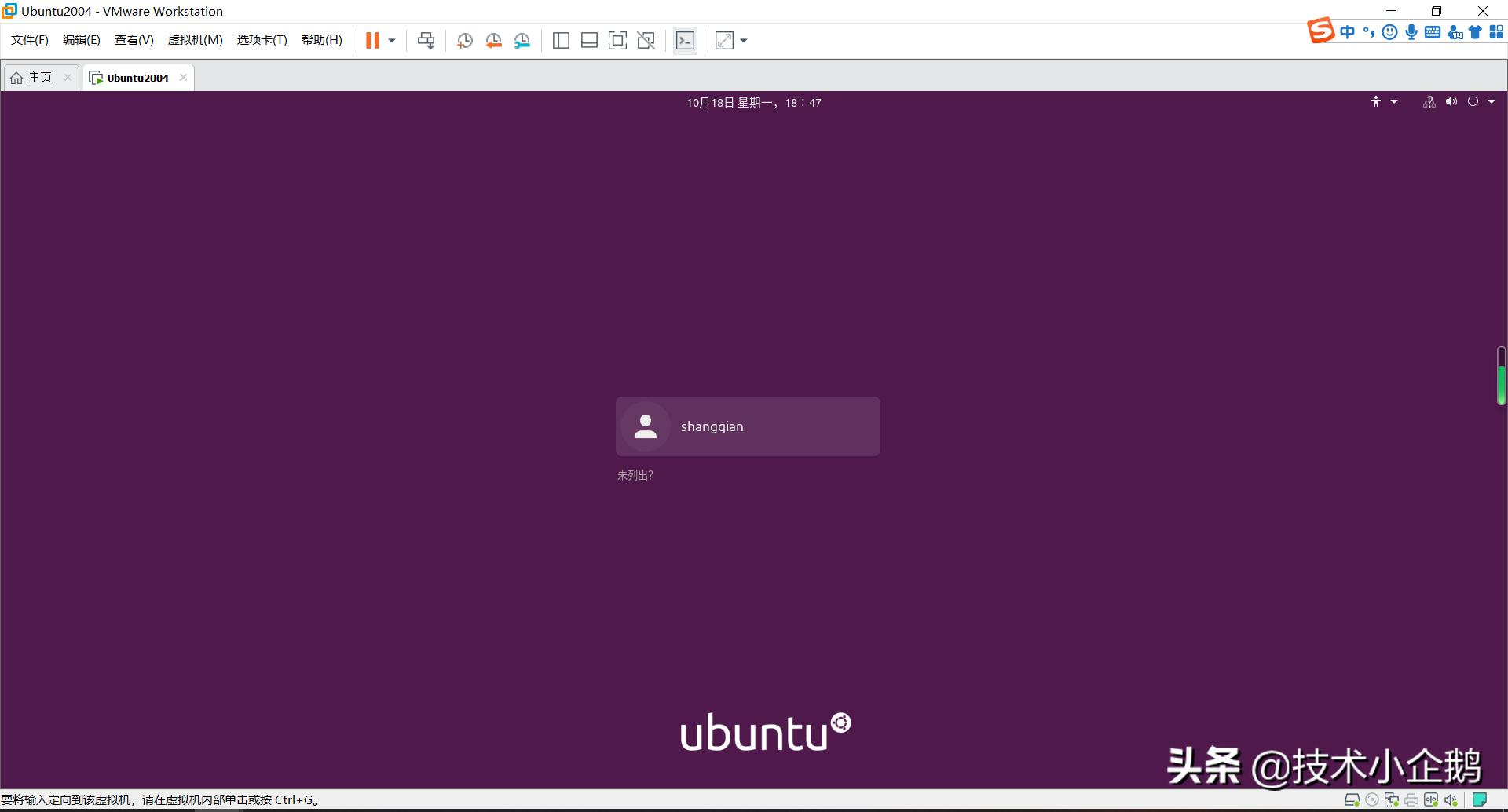
Task: Enter full screen mode
Action: point(617,41)
